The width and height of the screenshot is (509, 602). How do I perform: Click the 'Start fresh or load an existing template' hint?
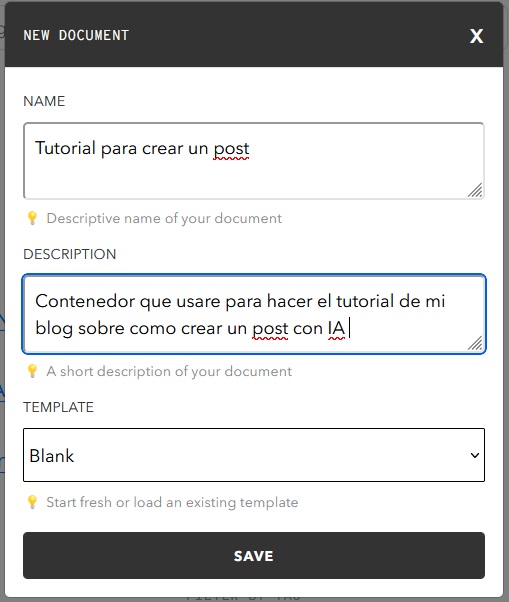[172, 503]
